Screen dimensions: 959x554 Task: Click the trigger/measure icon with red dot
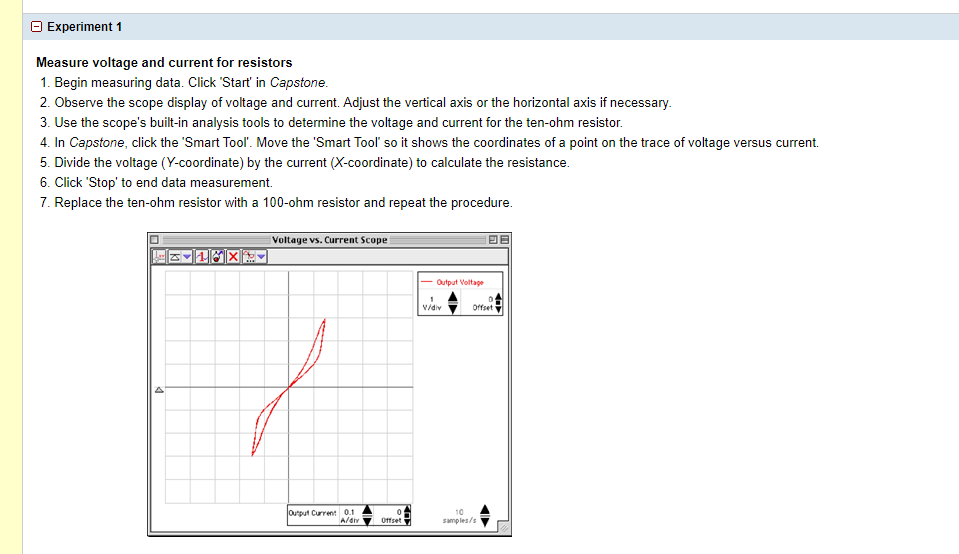pos(218,257)
